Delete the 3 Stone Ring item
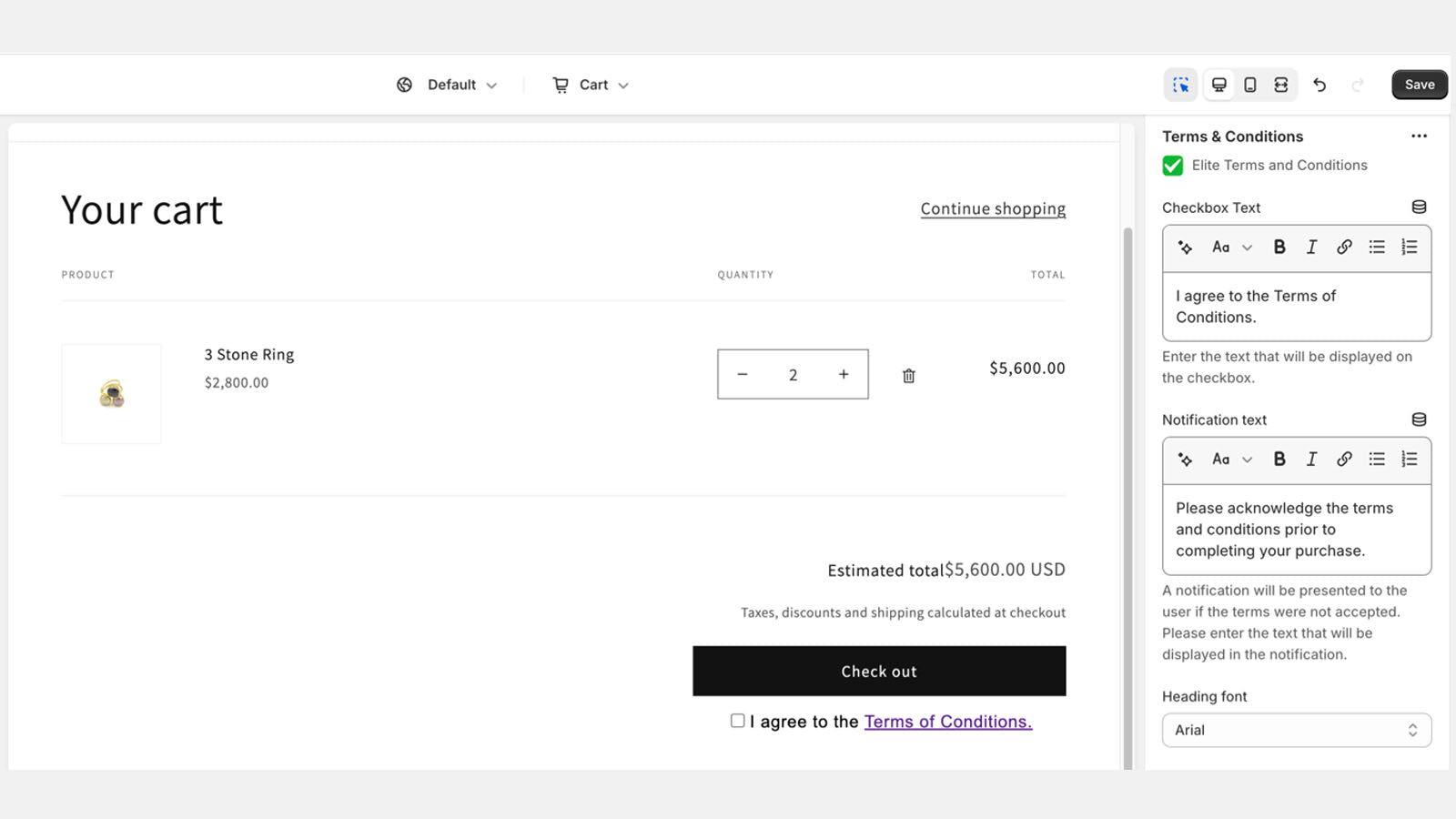Screen dimensions: 1456x819 (907, 374)
